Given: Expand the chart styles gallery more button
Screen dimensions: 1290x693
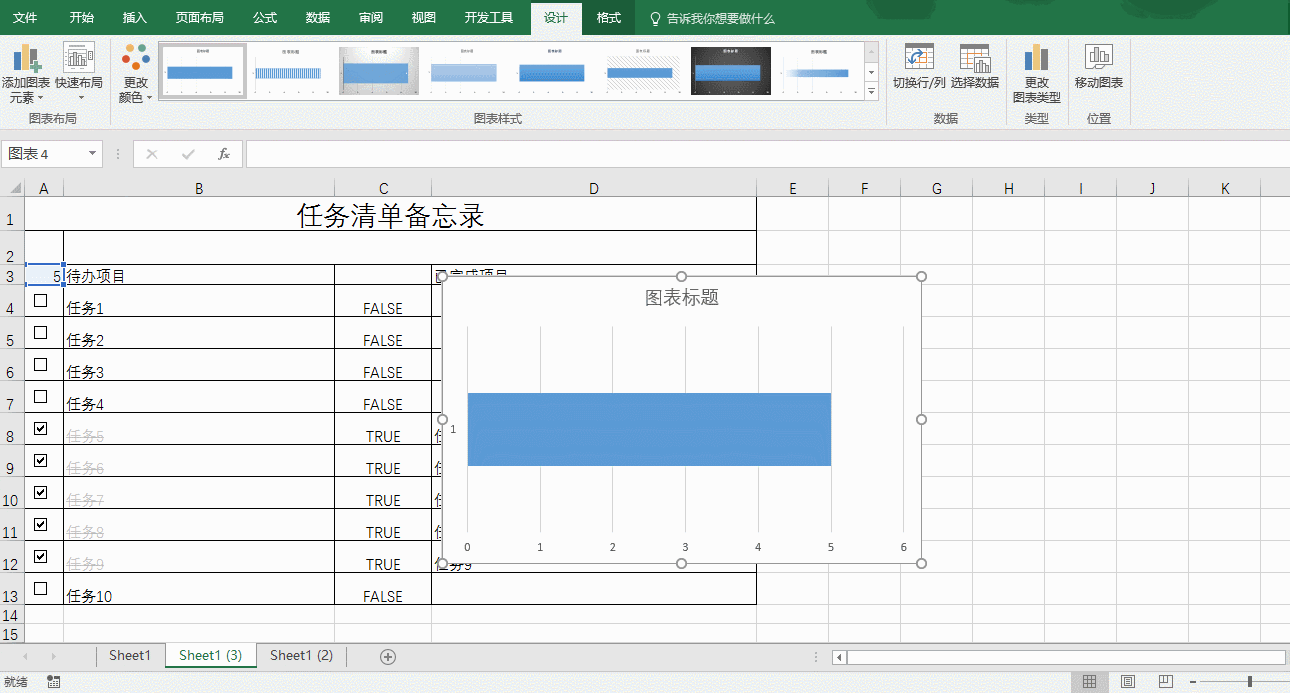Looking at the screenshot, I should (871, 92).
